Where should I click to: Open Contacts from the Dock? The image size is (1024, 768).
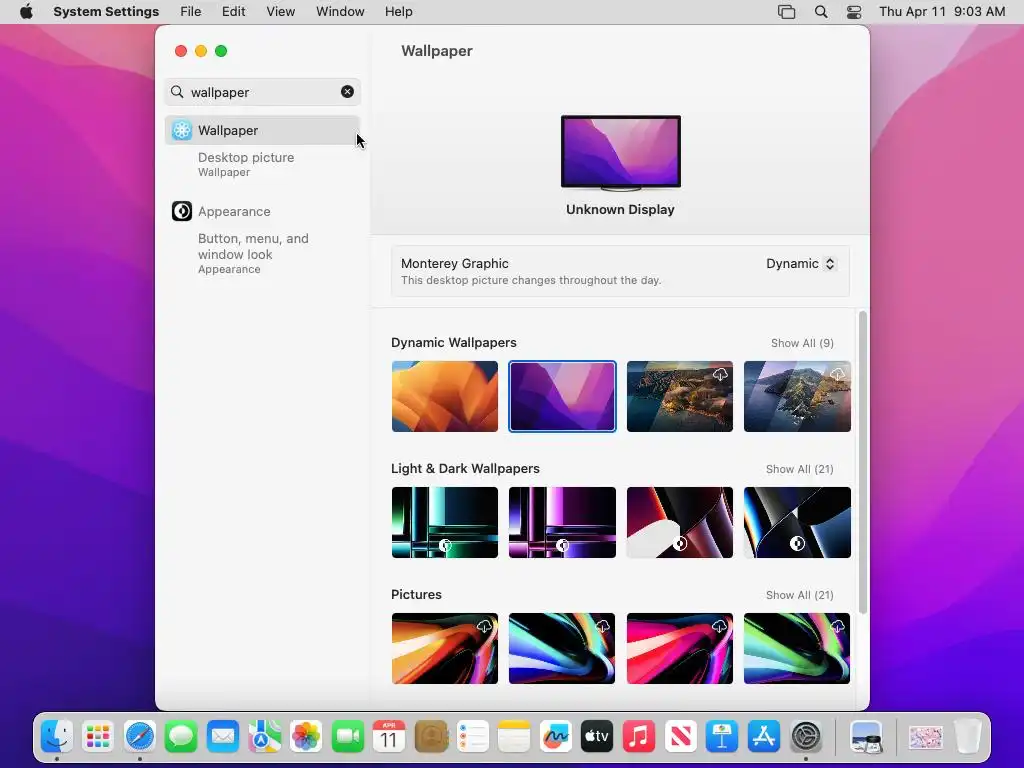[431, 737]
